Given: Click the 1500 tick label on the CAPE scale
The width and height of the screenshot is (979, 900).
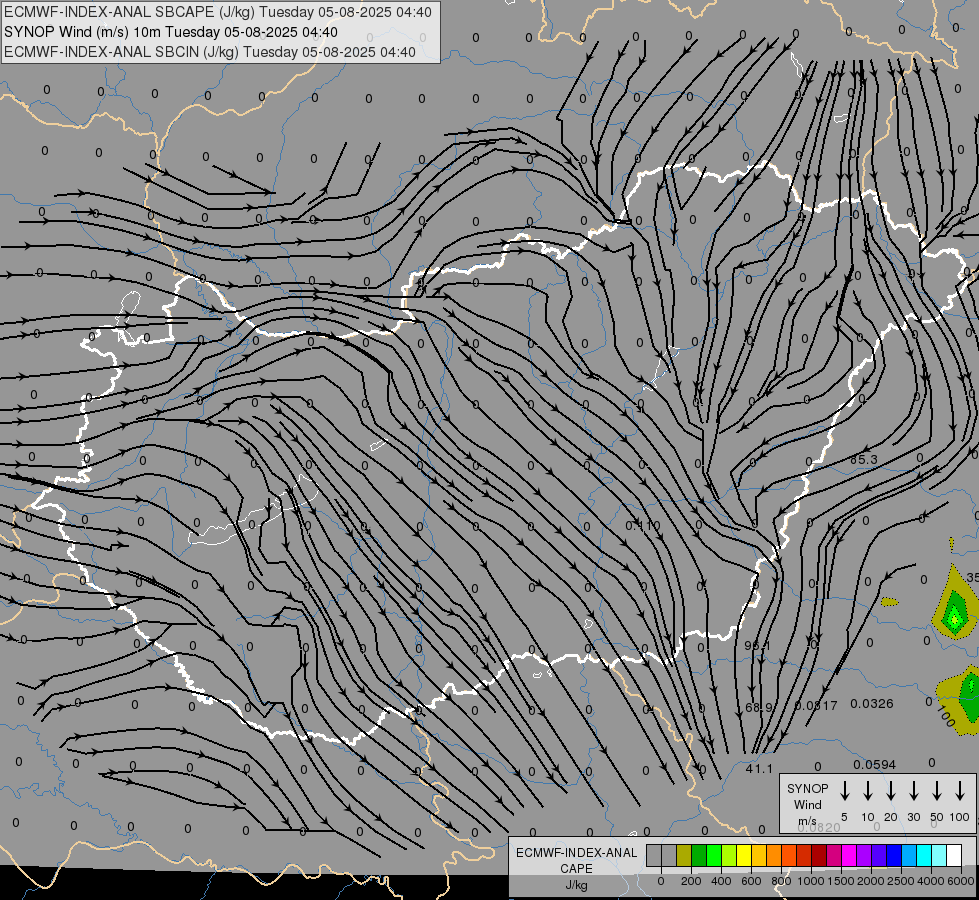Looking at the screenshot, I should click(840, 881).
